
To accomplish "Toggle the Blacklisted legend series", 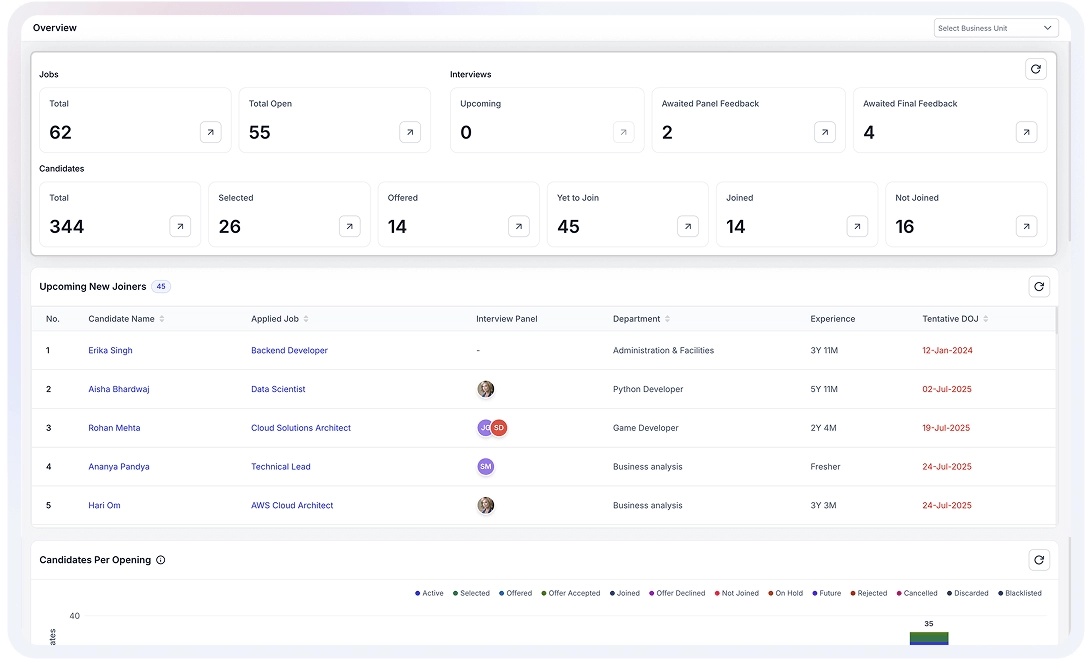I will point(1020,593).
